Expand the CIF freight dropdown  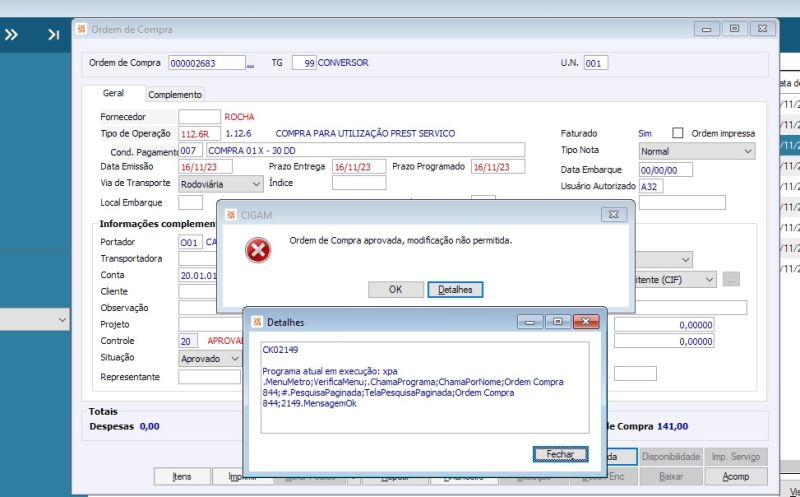[x=676, y=280]
